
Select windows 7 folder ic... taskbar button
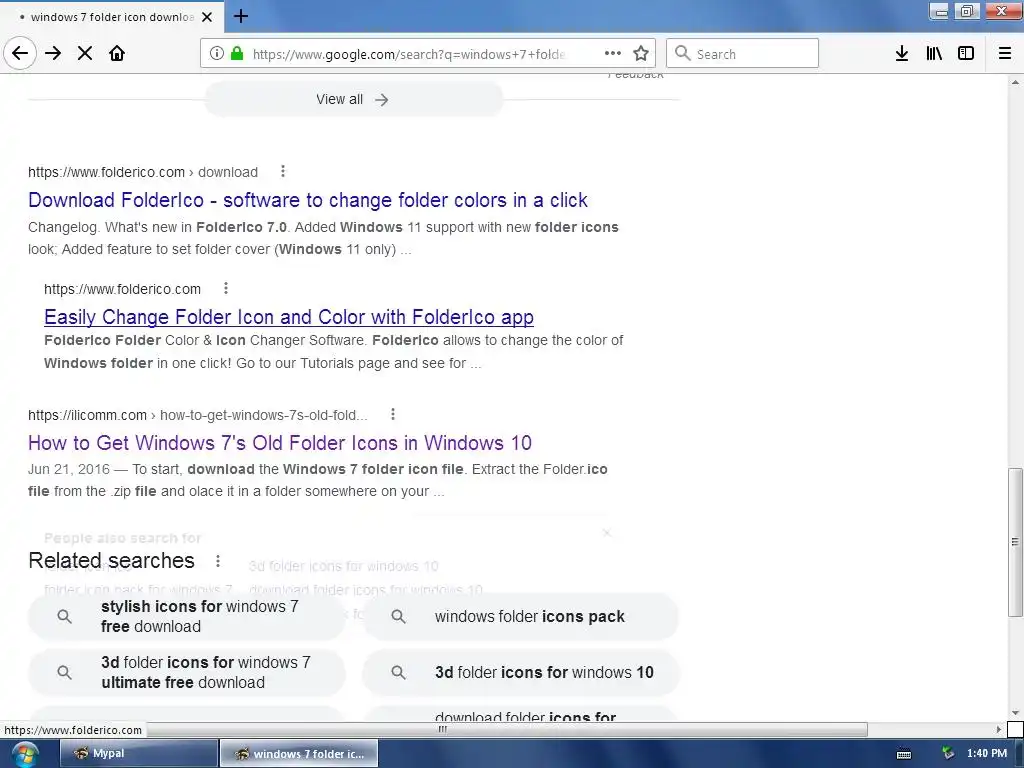[298, 754]
